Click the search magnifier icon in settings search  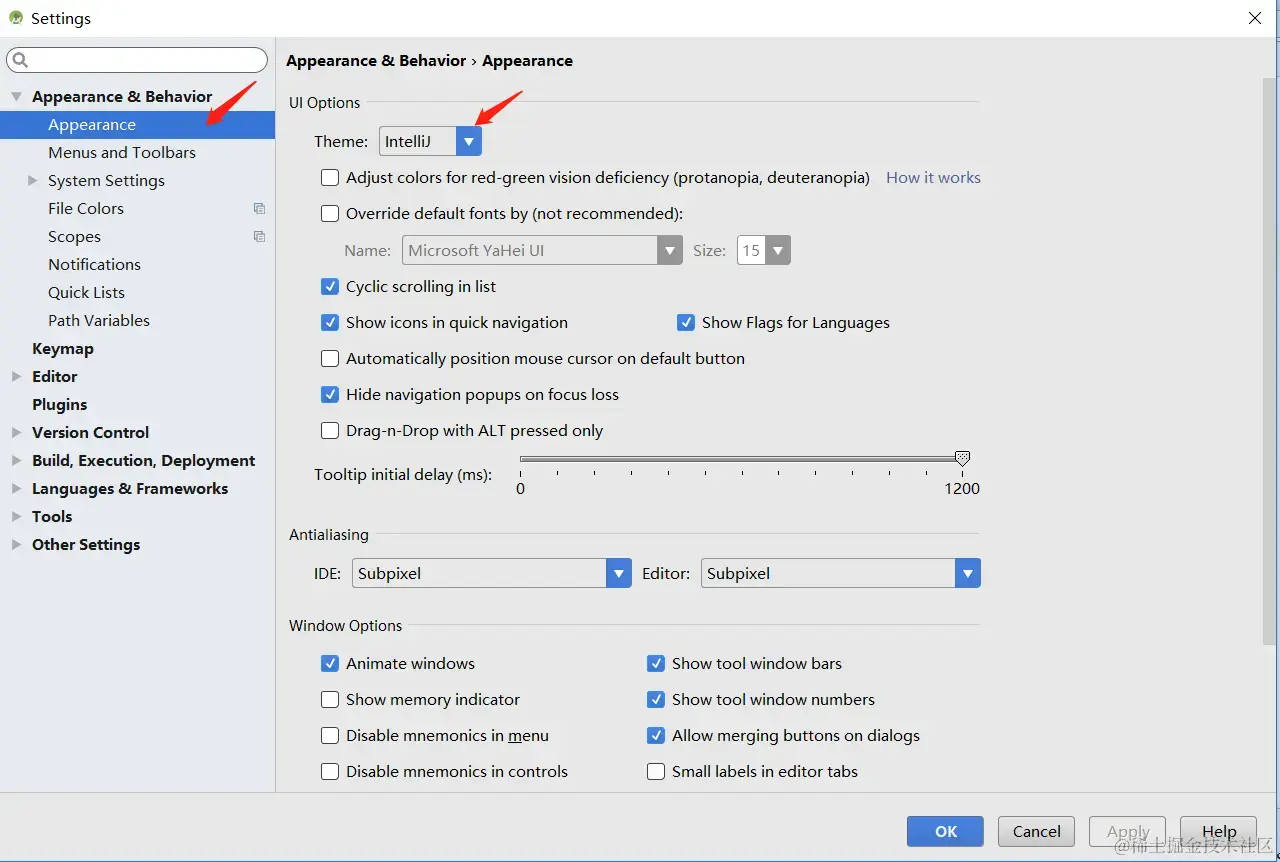click(20, 60)
